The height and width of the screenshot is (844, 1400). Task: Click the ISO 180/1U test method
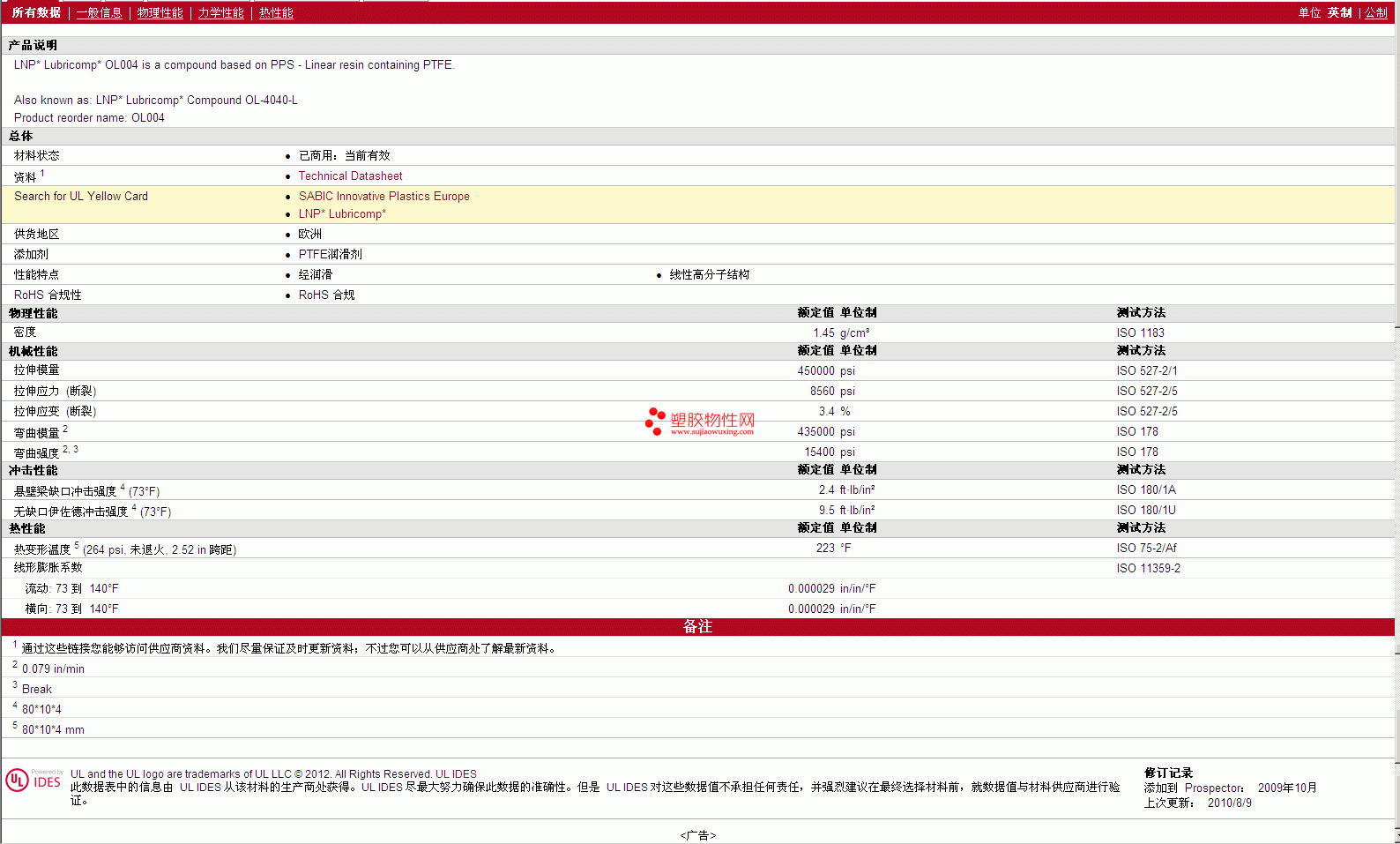[1145, 510]
